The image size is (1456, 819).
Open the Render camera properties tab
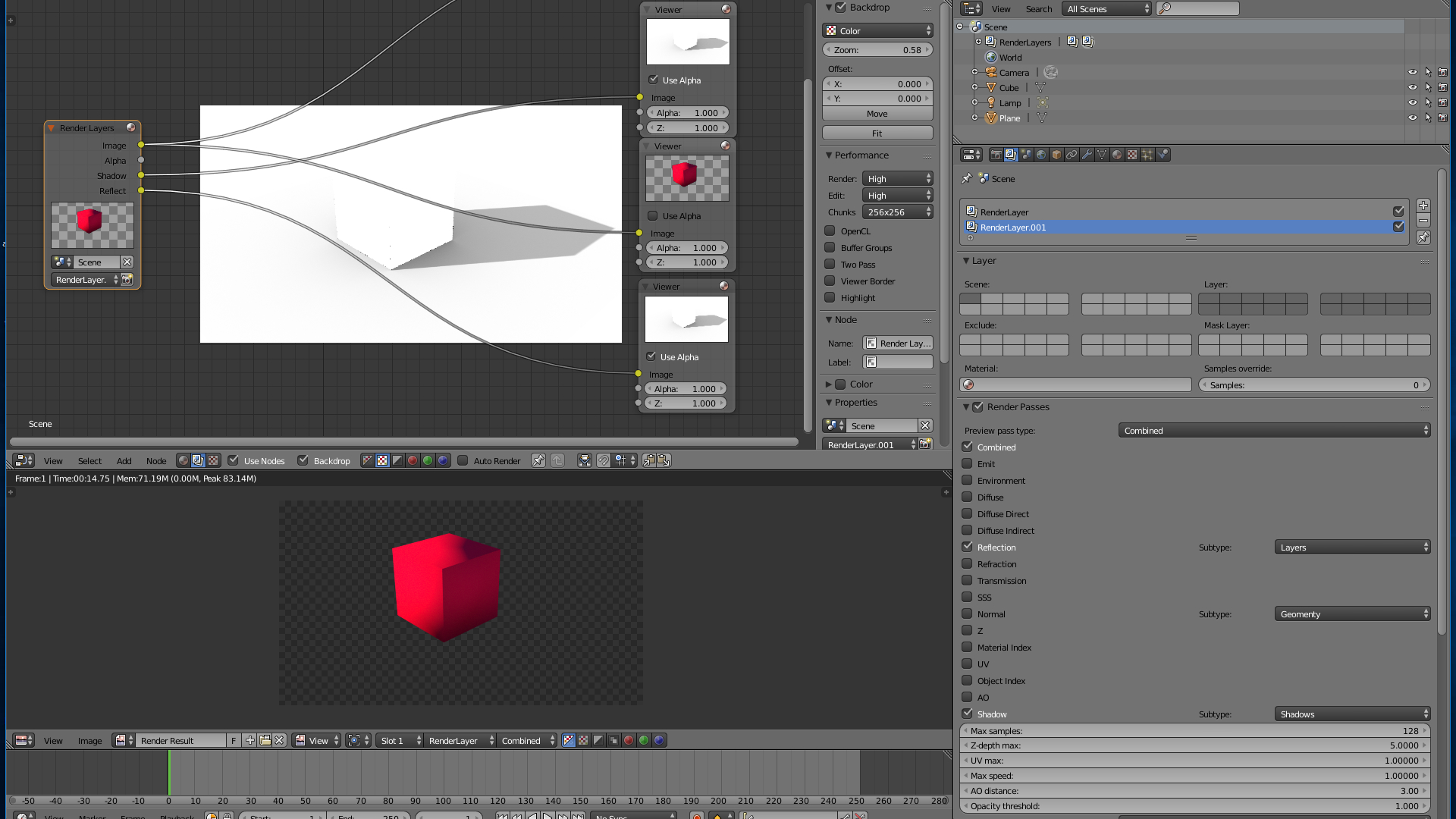point(996,155)
